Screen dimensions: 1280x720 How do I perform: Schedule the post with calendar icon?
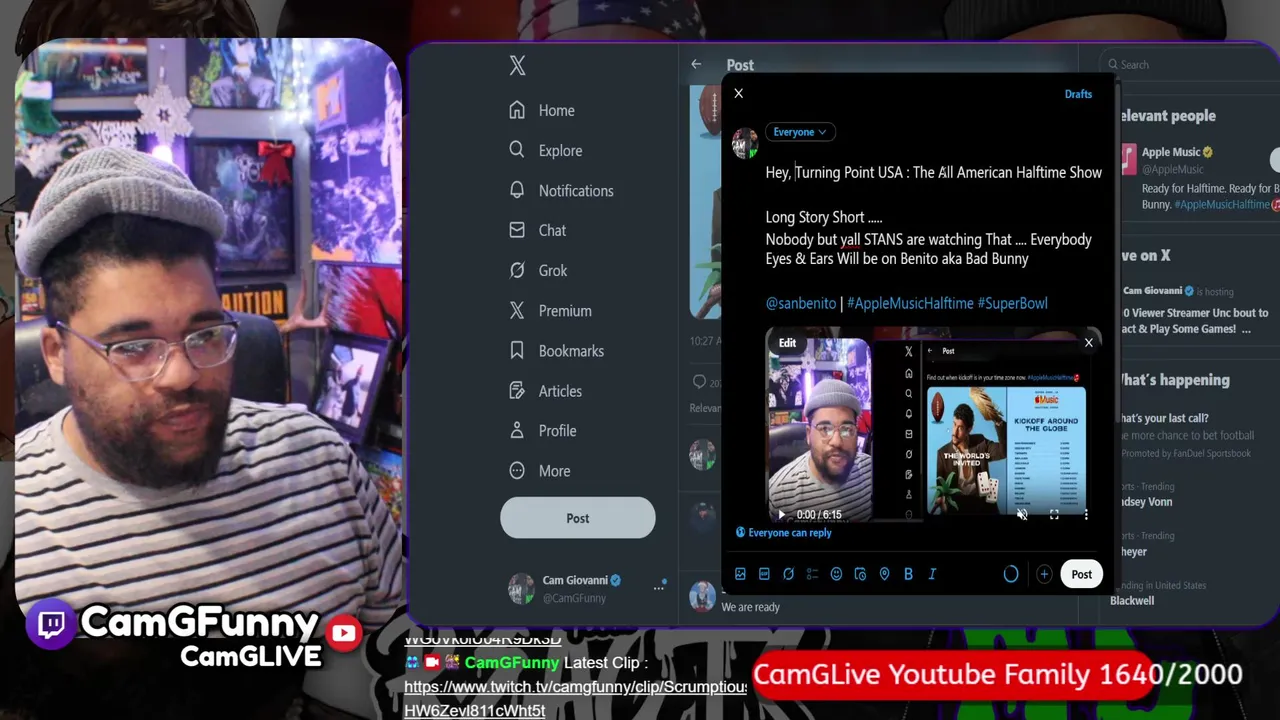coord(860,574)
